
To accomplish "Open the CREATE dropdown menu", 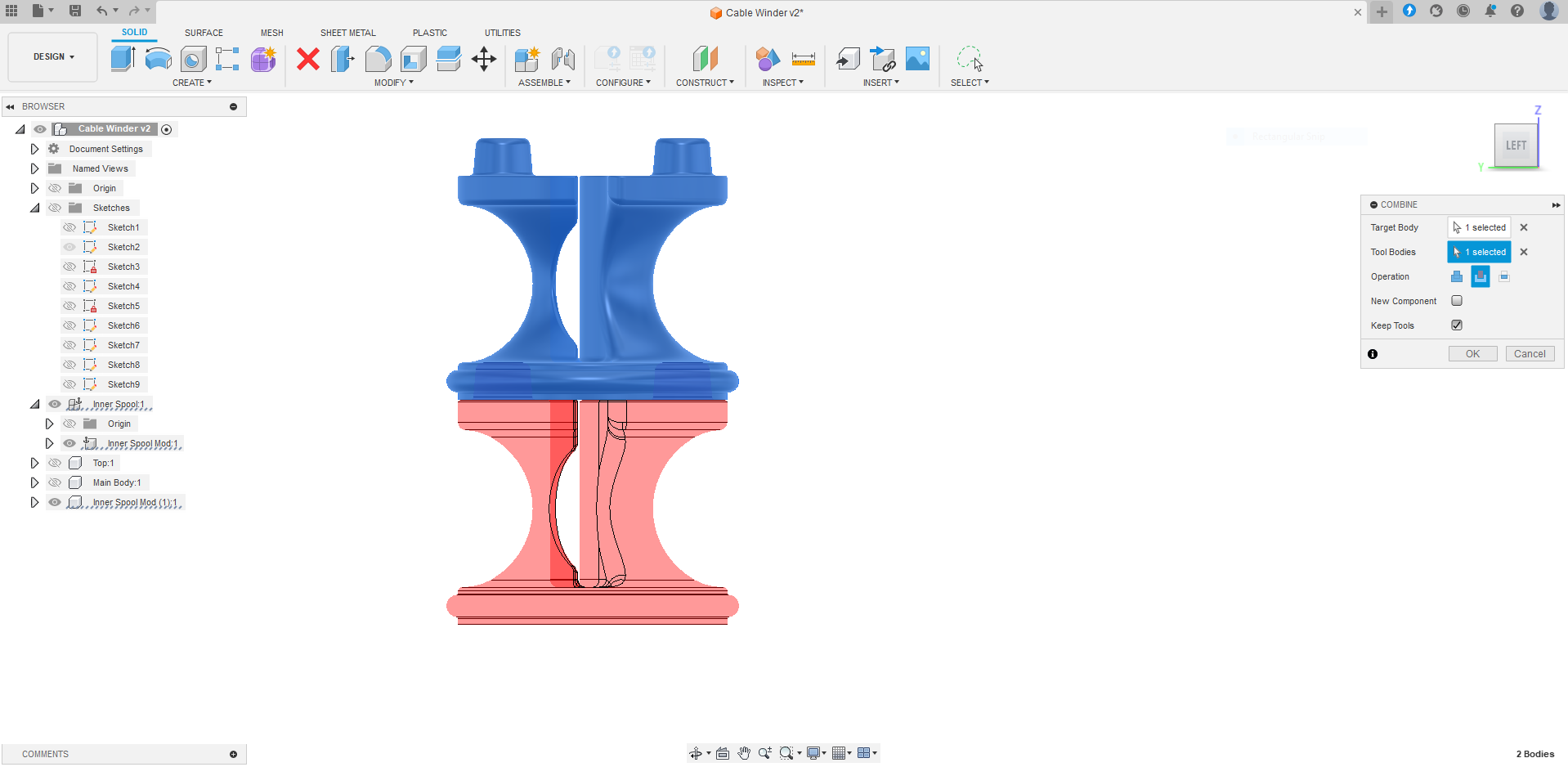I will [x=192, y=83].
